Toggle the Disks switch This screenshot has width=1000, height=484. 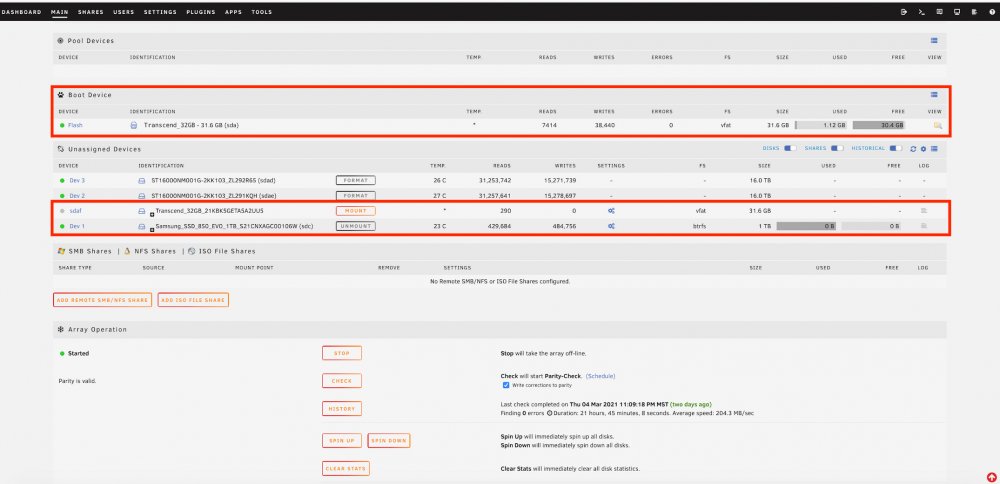pos(790,149)
